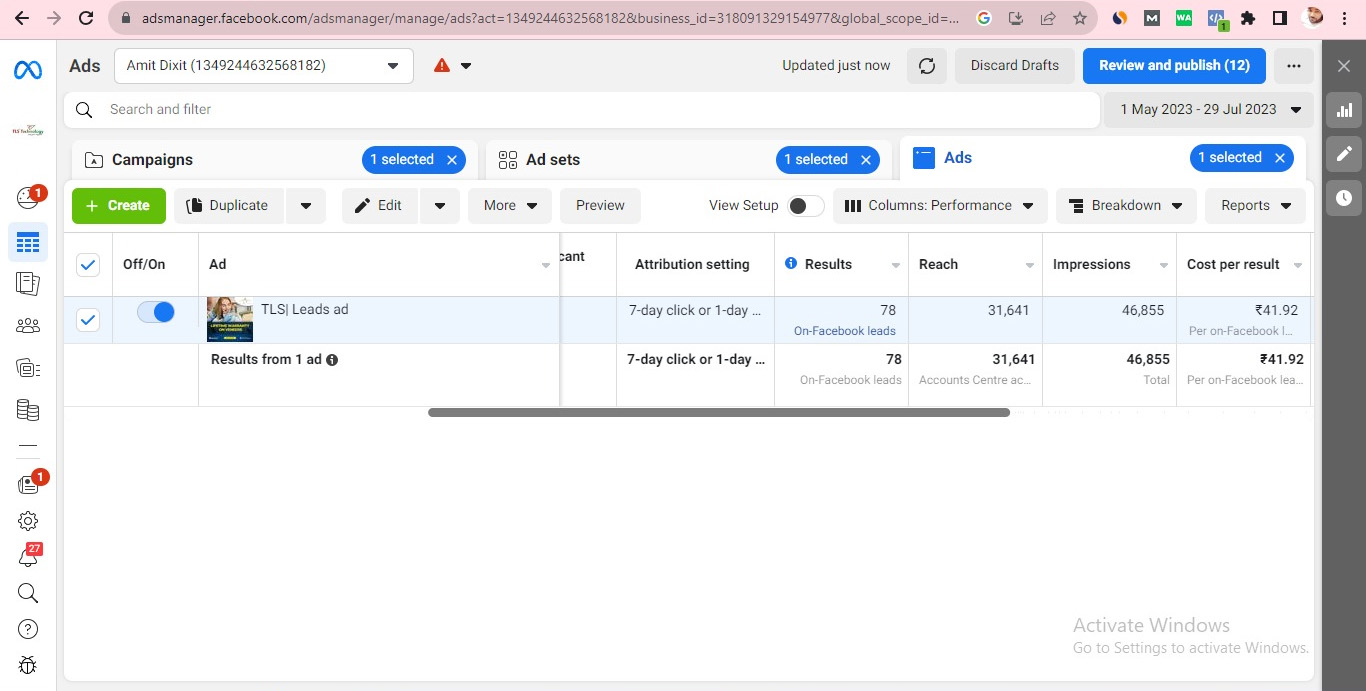
Task: Open the help question mark icon
Action: 28,629
